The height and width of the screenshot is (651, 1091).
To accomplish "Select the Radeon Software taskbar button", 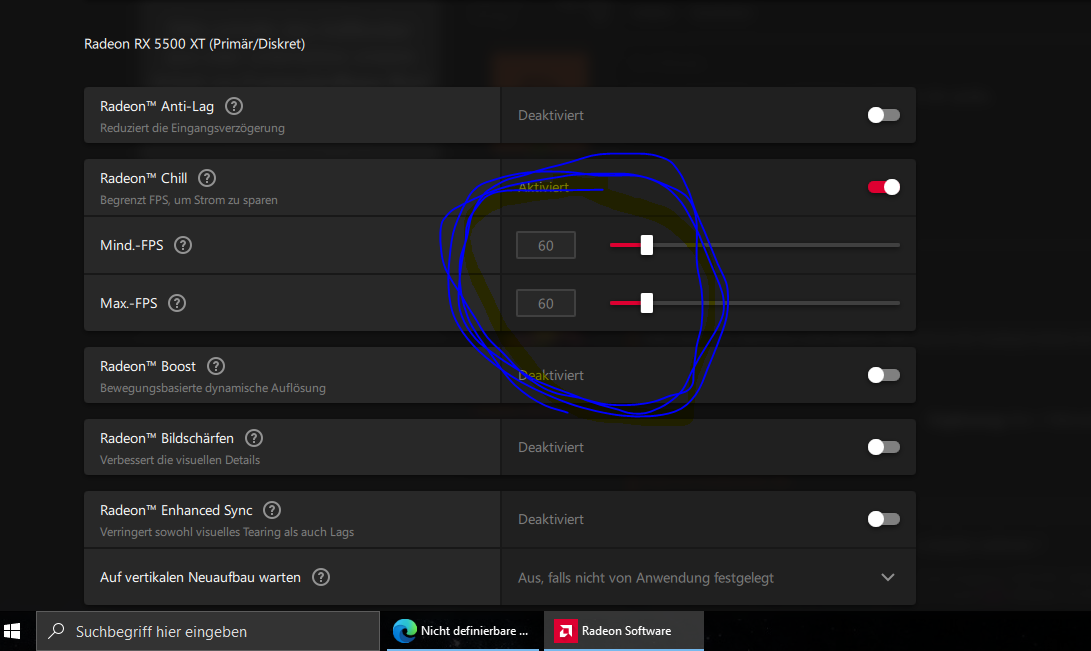I will [623, 632].
